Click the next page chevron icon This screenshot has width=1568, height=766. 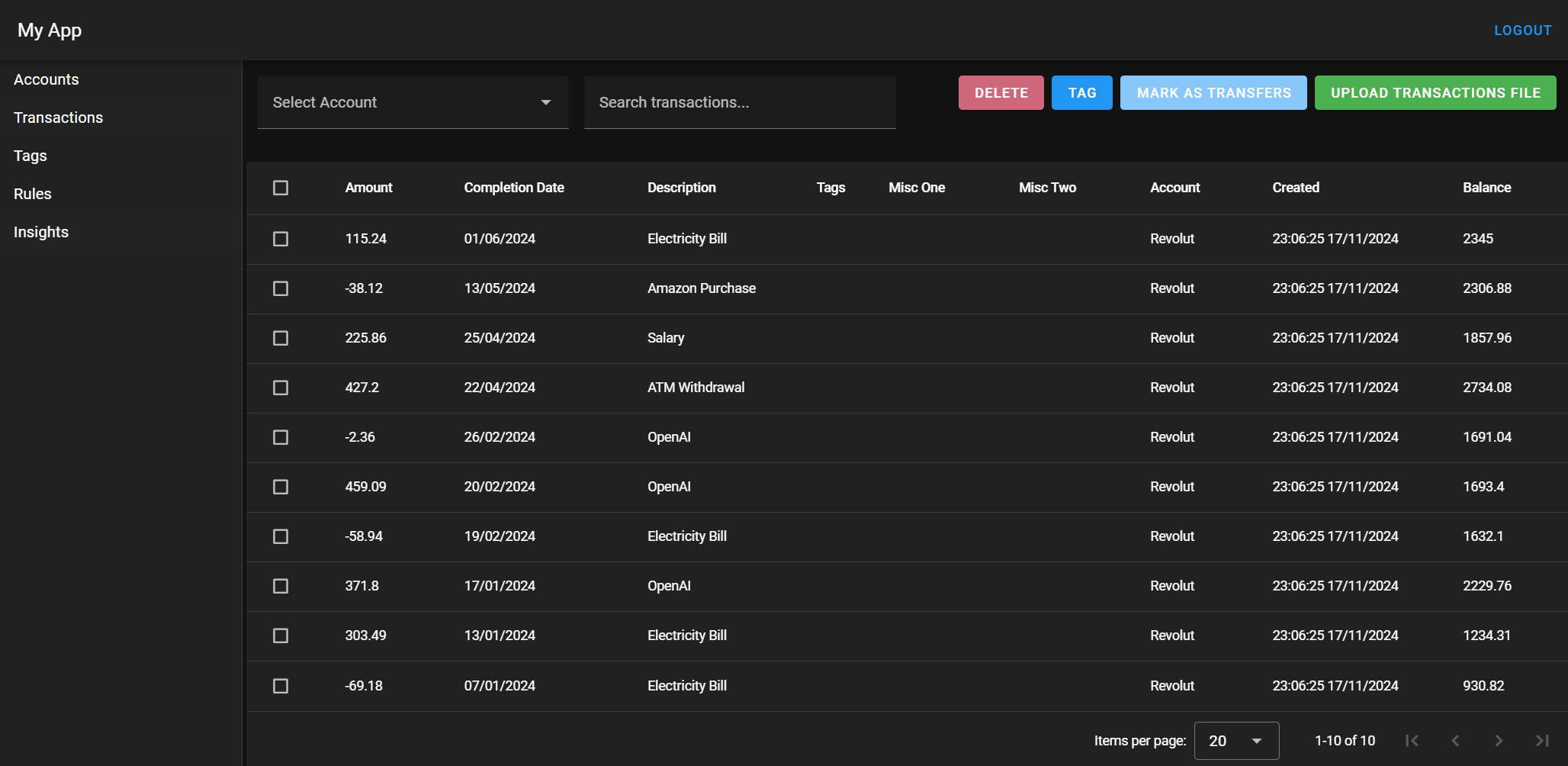[1499, 740]
